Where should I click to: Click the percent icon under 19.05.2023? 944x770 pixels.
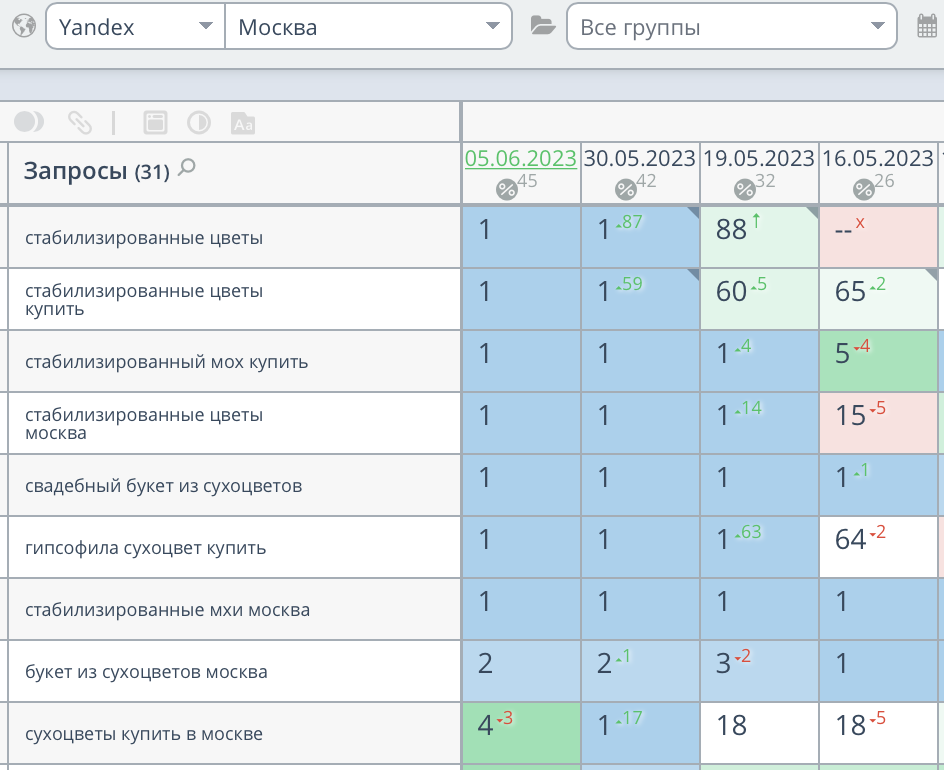click(745, 189)
